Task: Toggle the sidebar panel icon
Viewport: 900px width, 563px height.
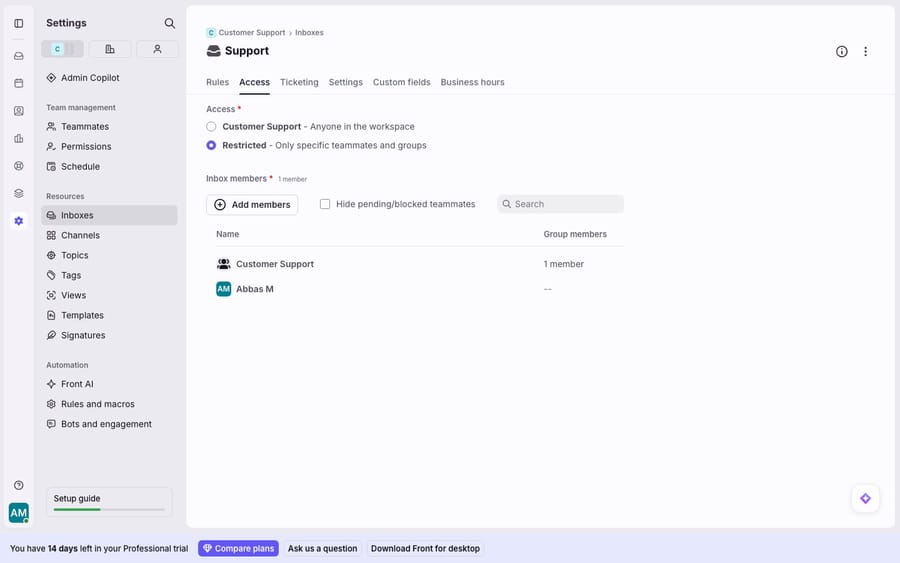Action: tap(18, 23)
